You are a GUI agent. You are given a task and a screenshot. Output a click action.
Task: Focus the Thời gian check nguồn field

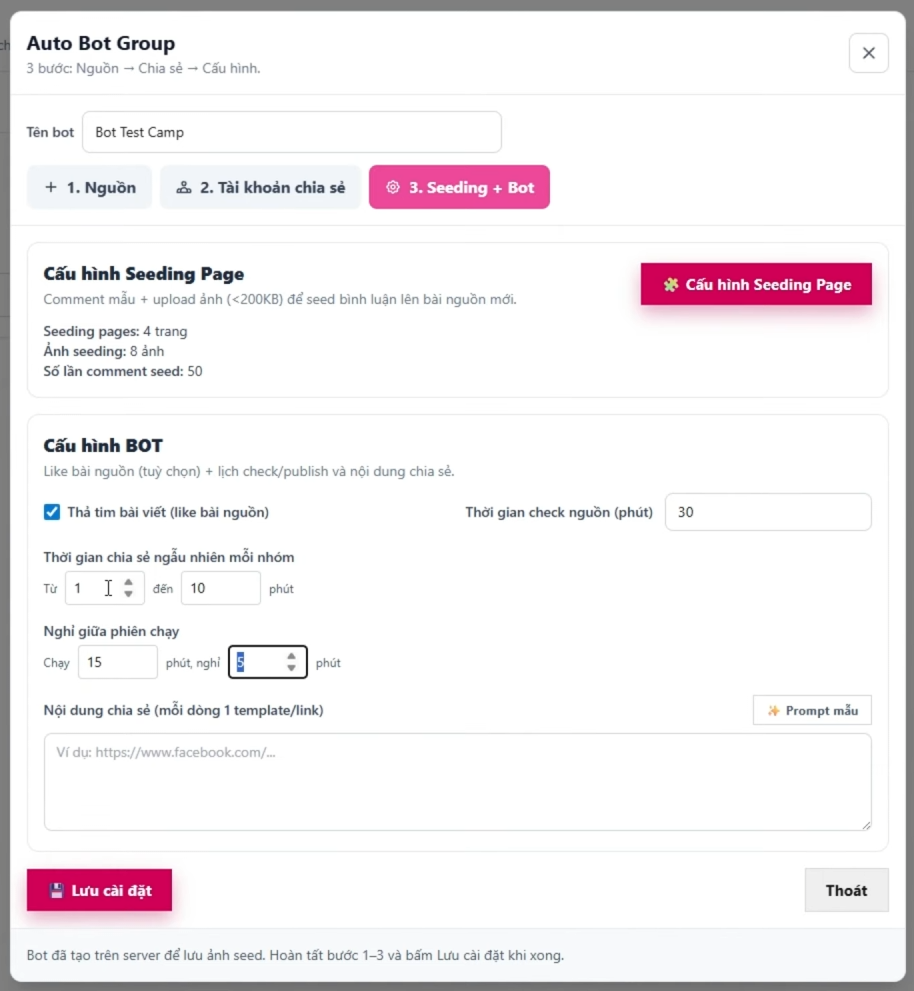(x=767, y=512)
